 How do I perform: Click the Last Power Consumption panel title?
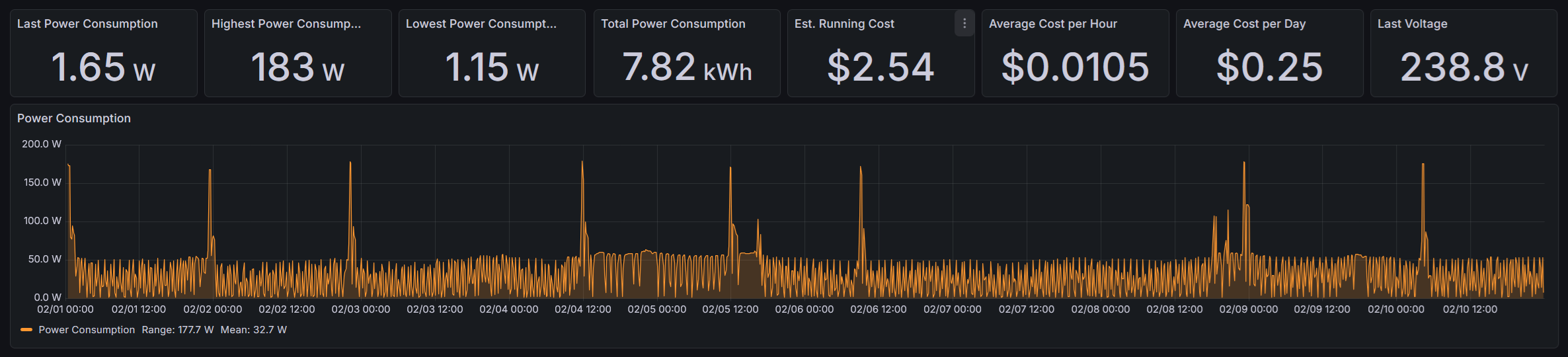click(x=87, y=24)
